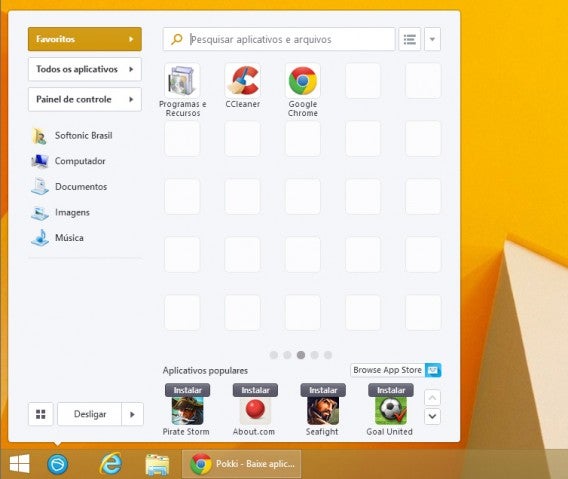Install Seafight app
The height and width of the screenshot is (479, 568).
coord(323,390)
